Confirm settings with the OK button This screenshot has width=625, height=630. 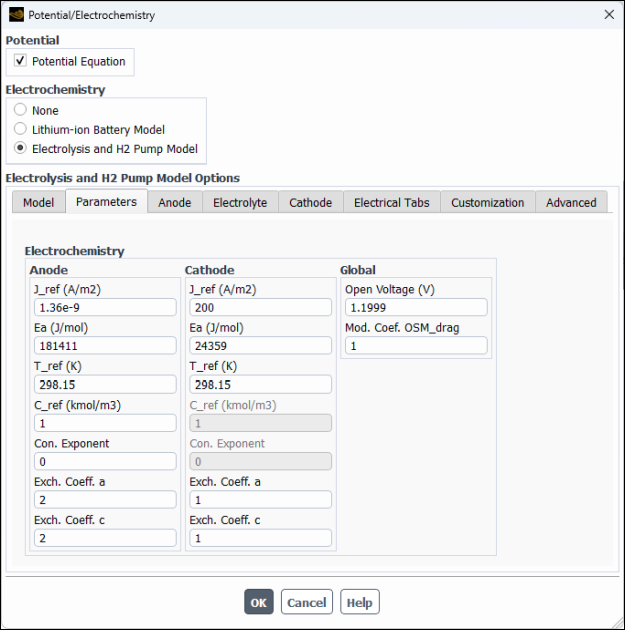[259, 602]
